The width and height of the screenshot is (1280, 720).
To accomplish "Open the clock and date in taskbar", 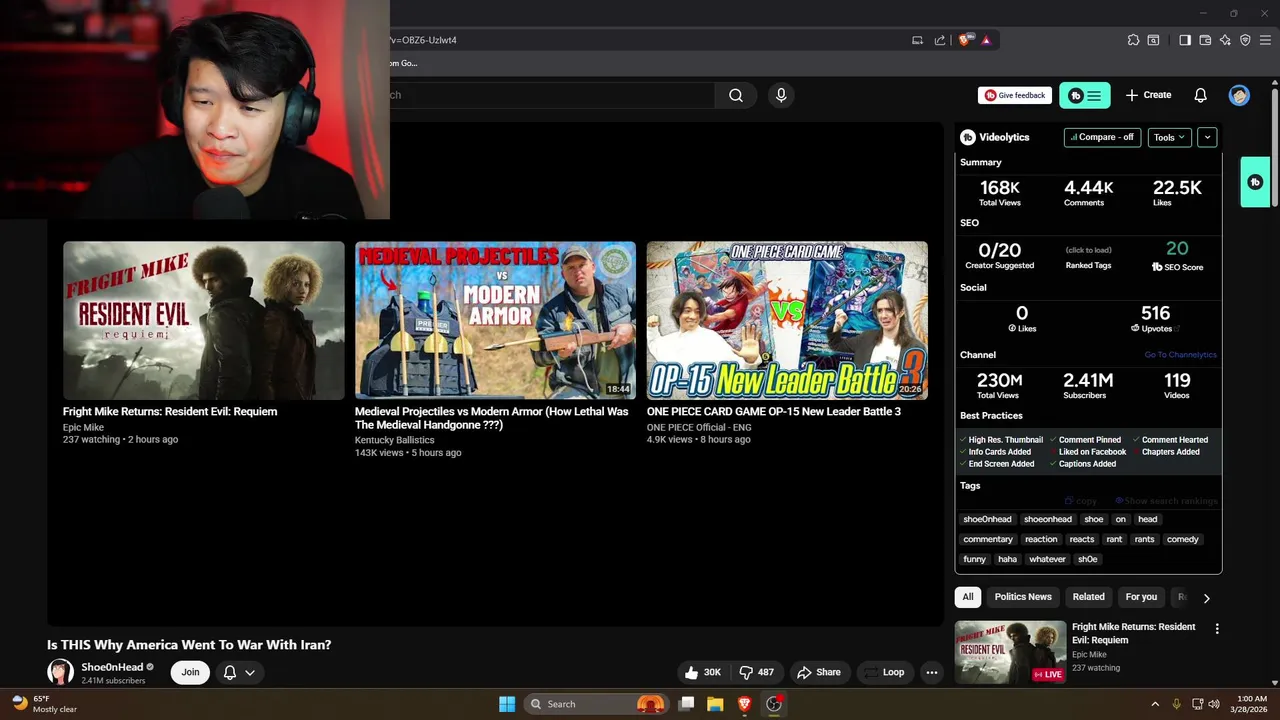I will tap(1251, 704).
